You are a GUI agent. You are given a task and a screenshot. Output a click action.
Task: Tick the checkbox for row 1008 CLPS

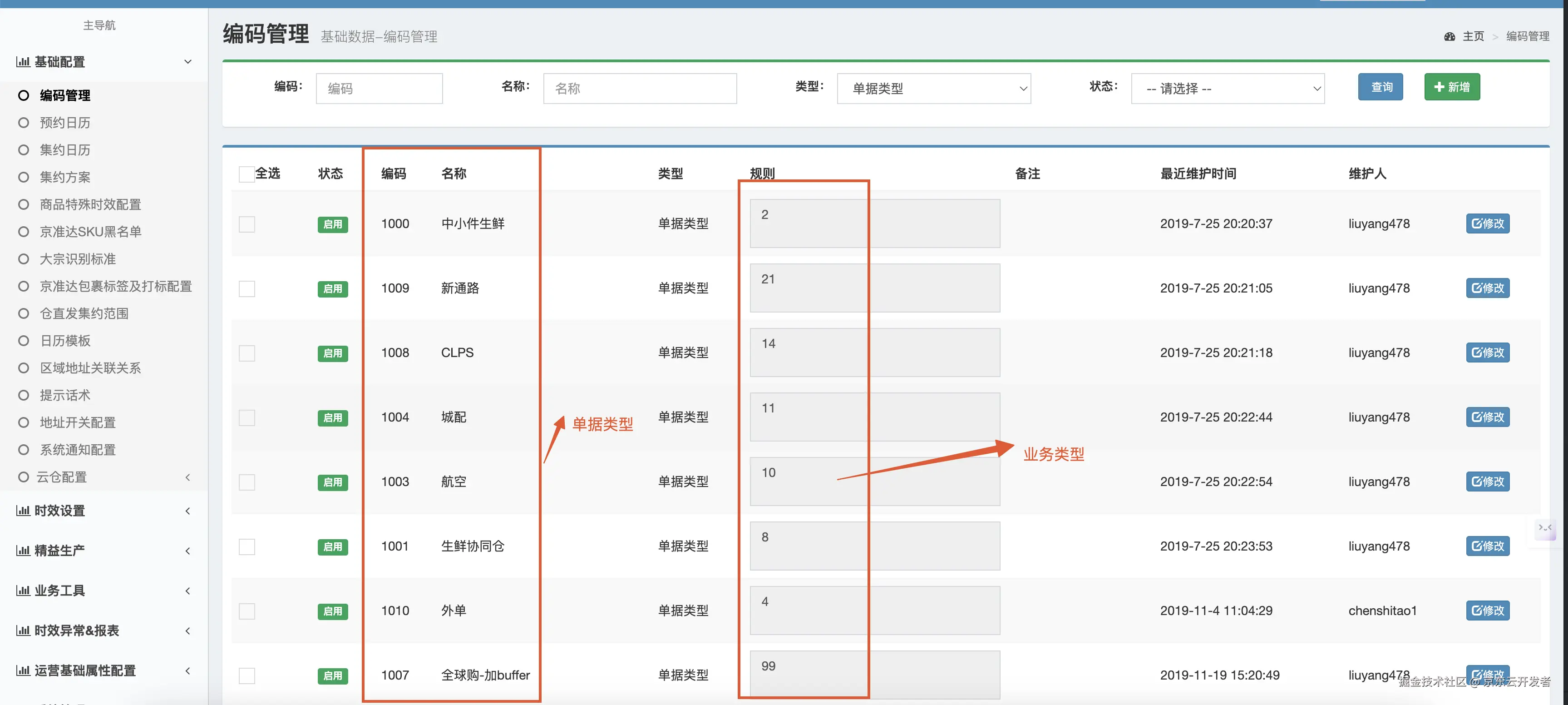point(247,353)
